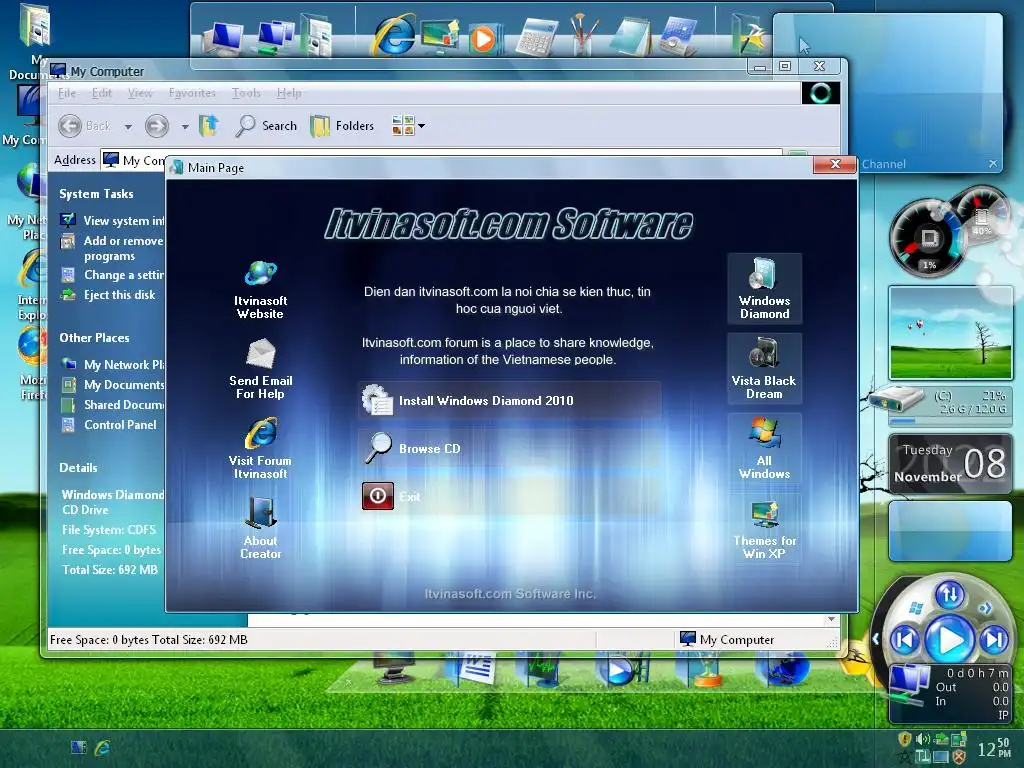The width and height of the screenshot is (1024, 768).
Task: Toggle the Folders pane button
Action: coord(342,125)
